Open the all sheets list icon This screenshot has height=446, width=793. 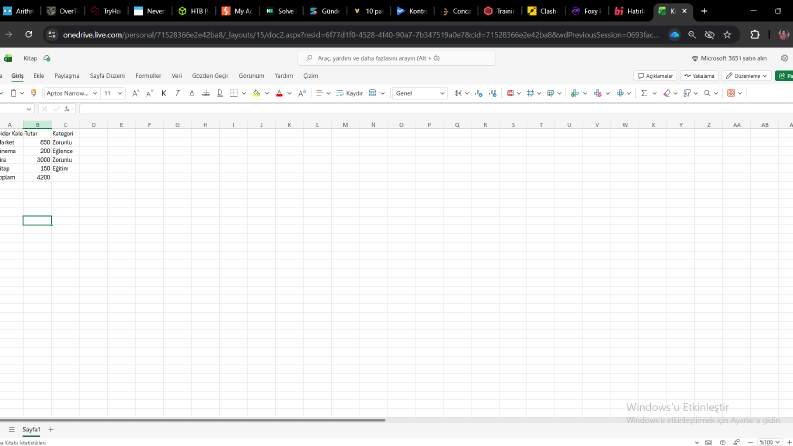tap(11, 429)
